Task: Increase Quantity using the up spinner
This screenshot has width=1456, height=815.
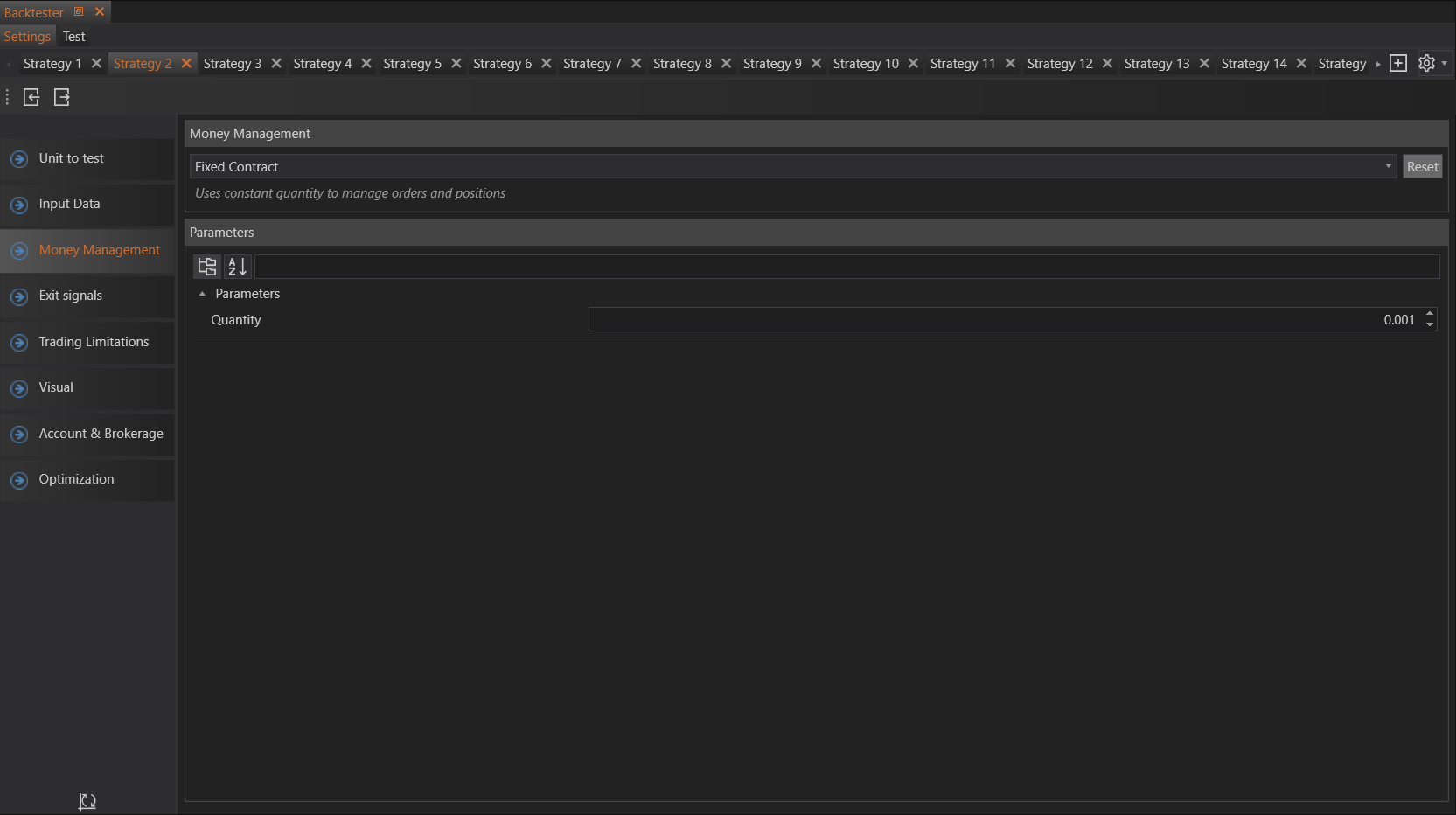Action: point(1430,314)
